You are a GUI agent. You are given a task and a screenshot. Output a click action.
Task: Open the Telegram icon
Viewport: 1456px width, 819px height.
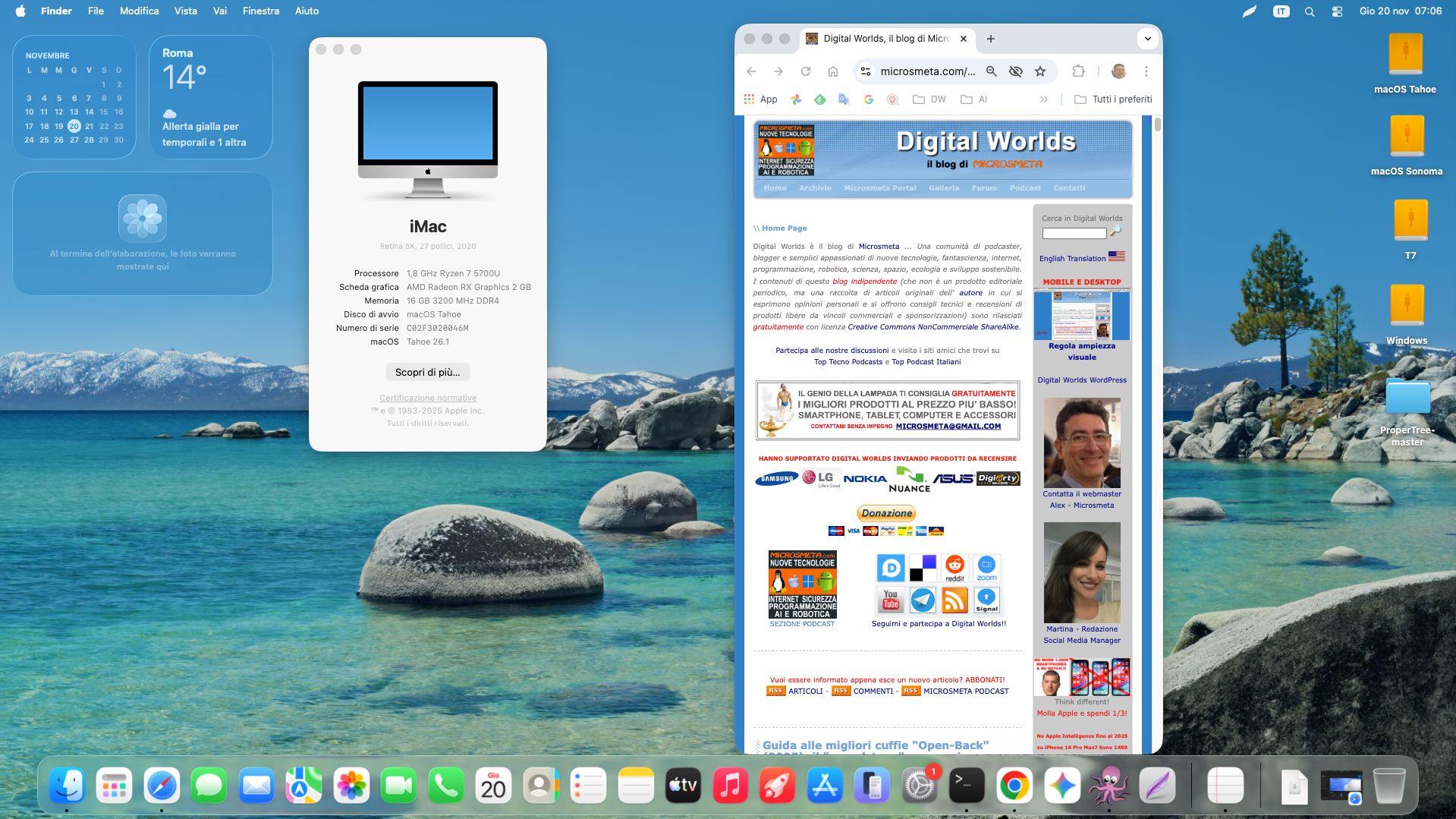click(x=923, y=601)
